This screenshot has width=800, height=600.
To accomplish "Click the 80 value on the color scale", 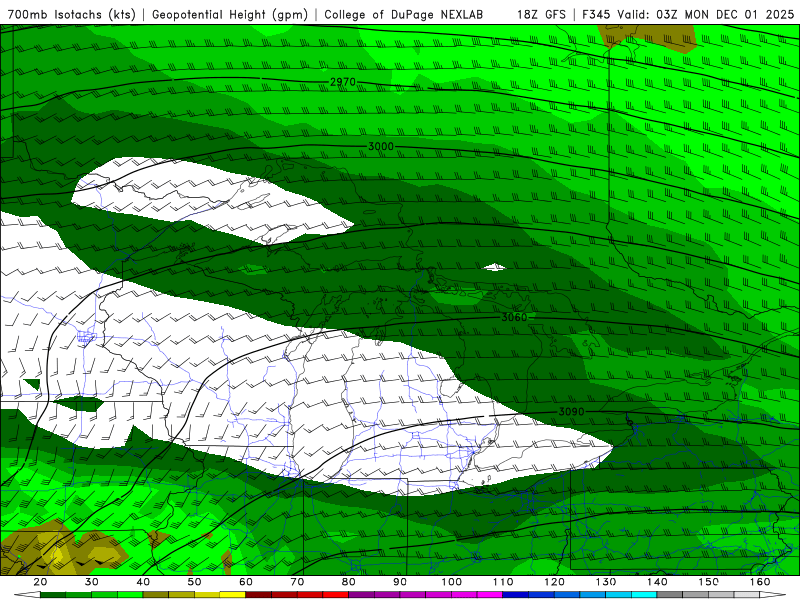I will (349, 582).
